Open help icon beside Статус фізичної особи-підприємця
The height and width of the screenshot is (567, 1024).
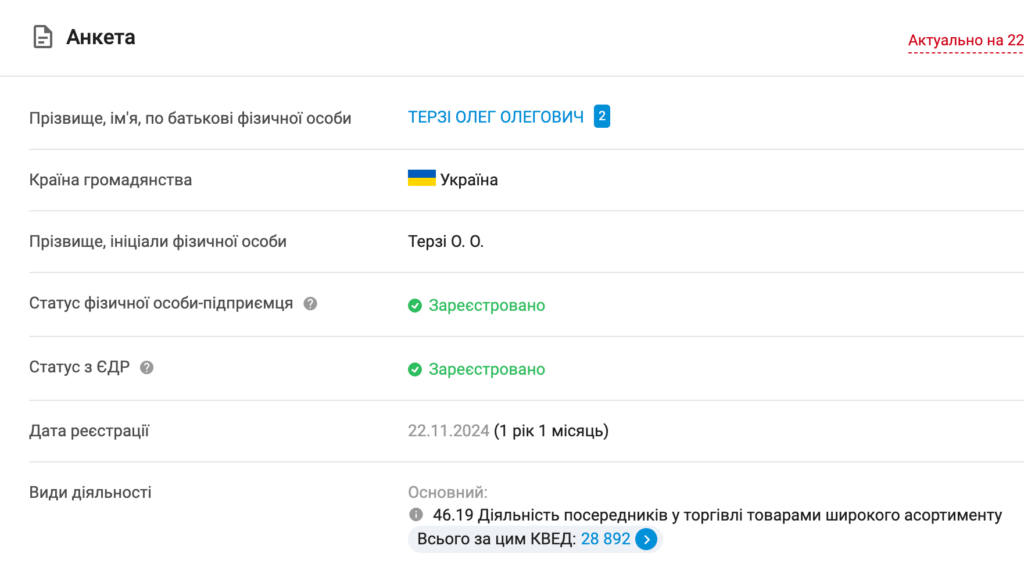tap(310, 304)
